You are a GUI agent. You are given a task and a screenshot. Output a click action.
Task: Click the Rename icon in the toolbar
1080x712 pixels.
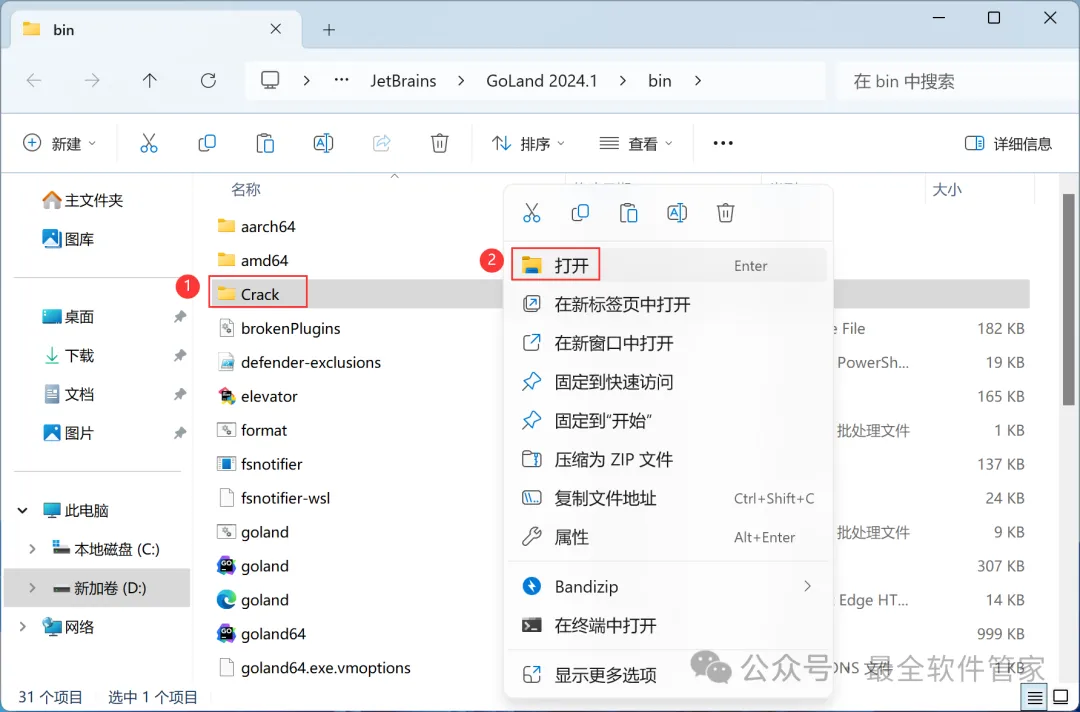point(323,143)
